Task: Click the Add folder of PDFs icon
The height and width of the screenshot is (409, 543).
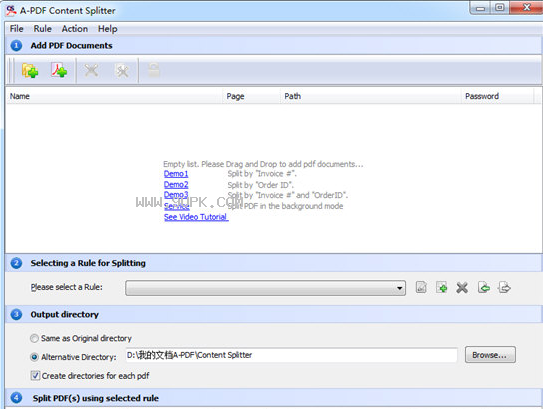Action: (x=30, y=71)
